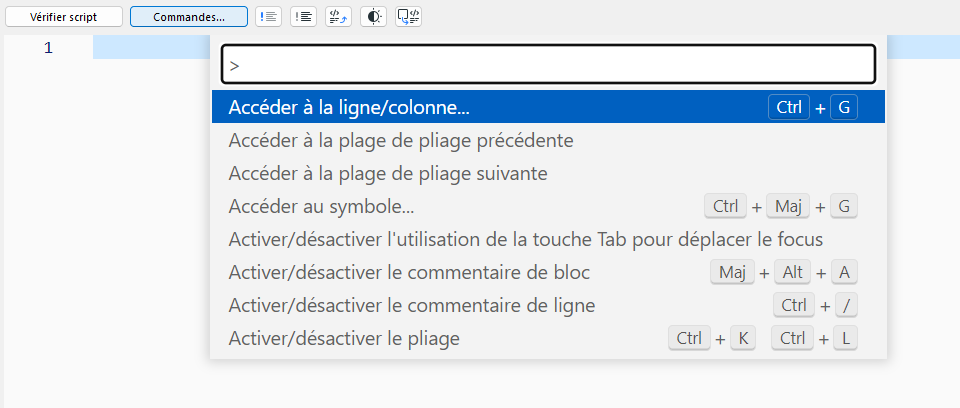
Task: Click the Vérifier script button
Action: pyautogui.click(x=64, y=17)
